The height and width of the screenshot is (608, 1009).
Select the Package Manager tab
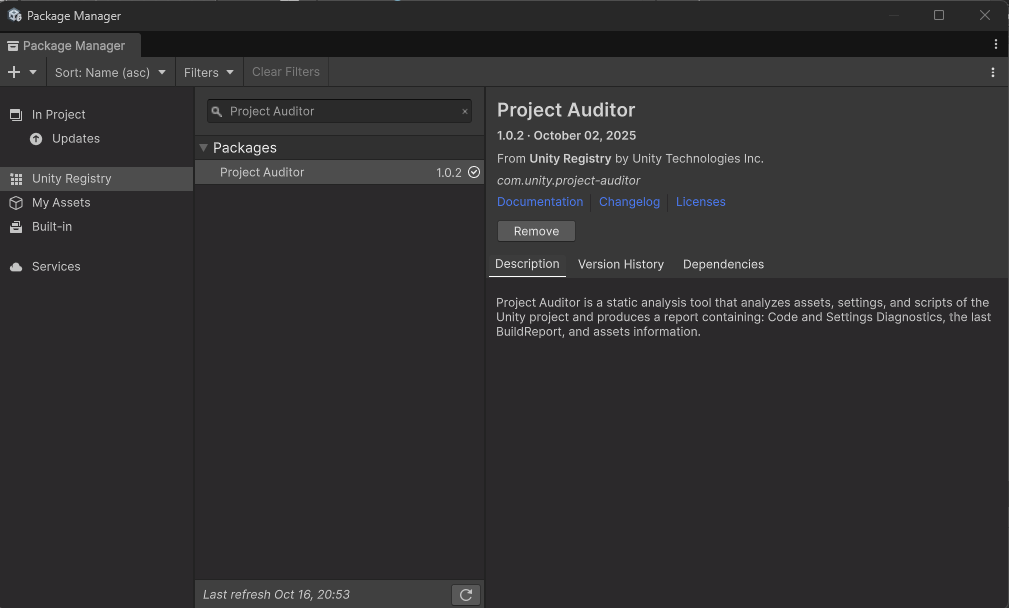coord(70,46)
